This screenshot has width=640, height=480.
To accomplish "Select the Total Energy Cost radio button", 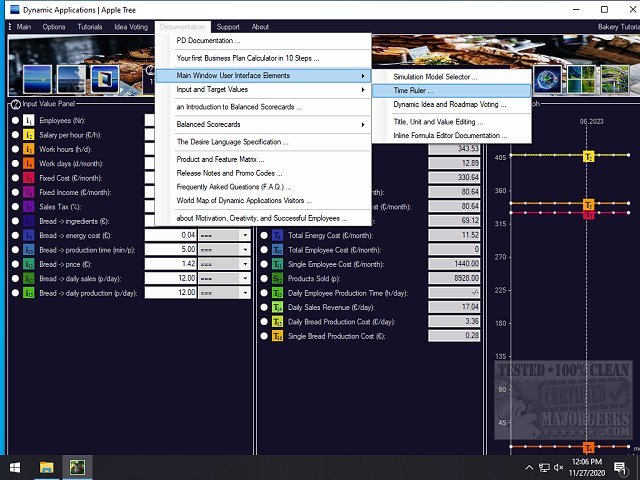I will [264, 236].
